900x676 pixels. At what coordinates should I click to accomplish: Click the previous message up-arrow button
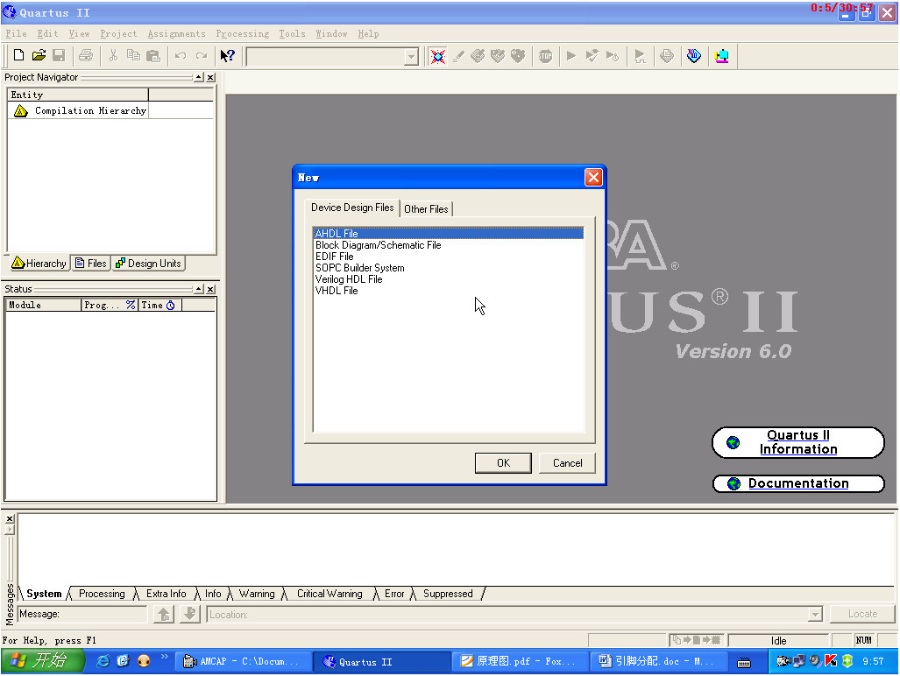coord(164,614)
